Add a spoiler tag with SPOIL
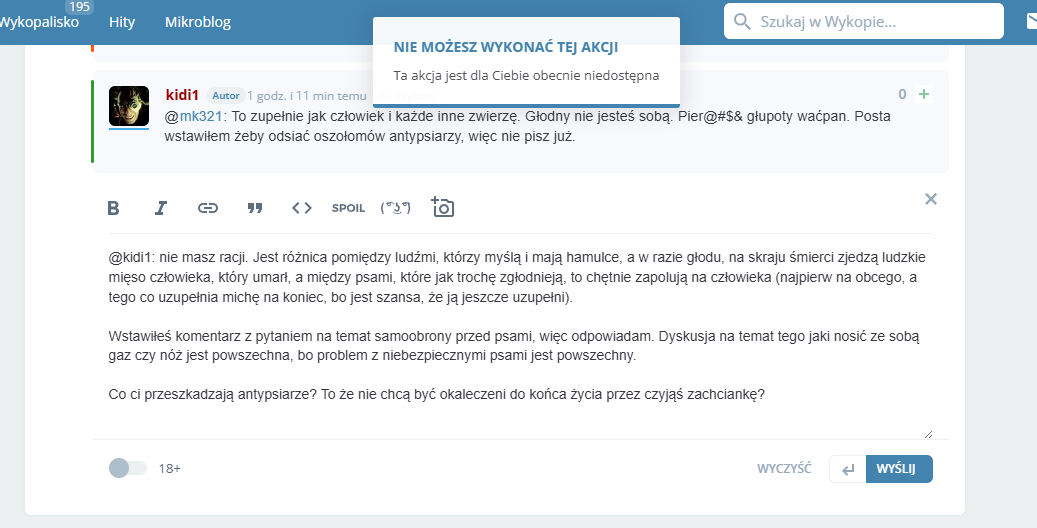Screen dimensions: 1037x528 pyautogui.click(x=348, y=208)
